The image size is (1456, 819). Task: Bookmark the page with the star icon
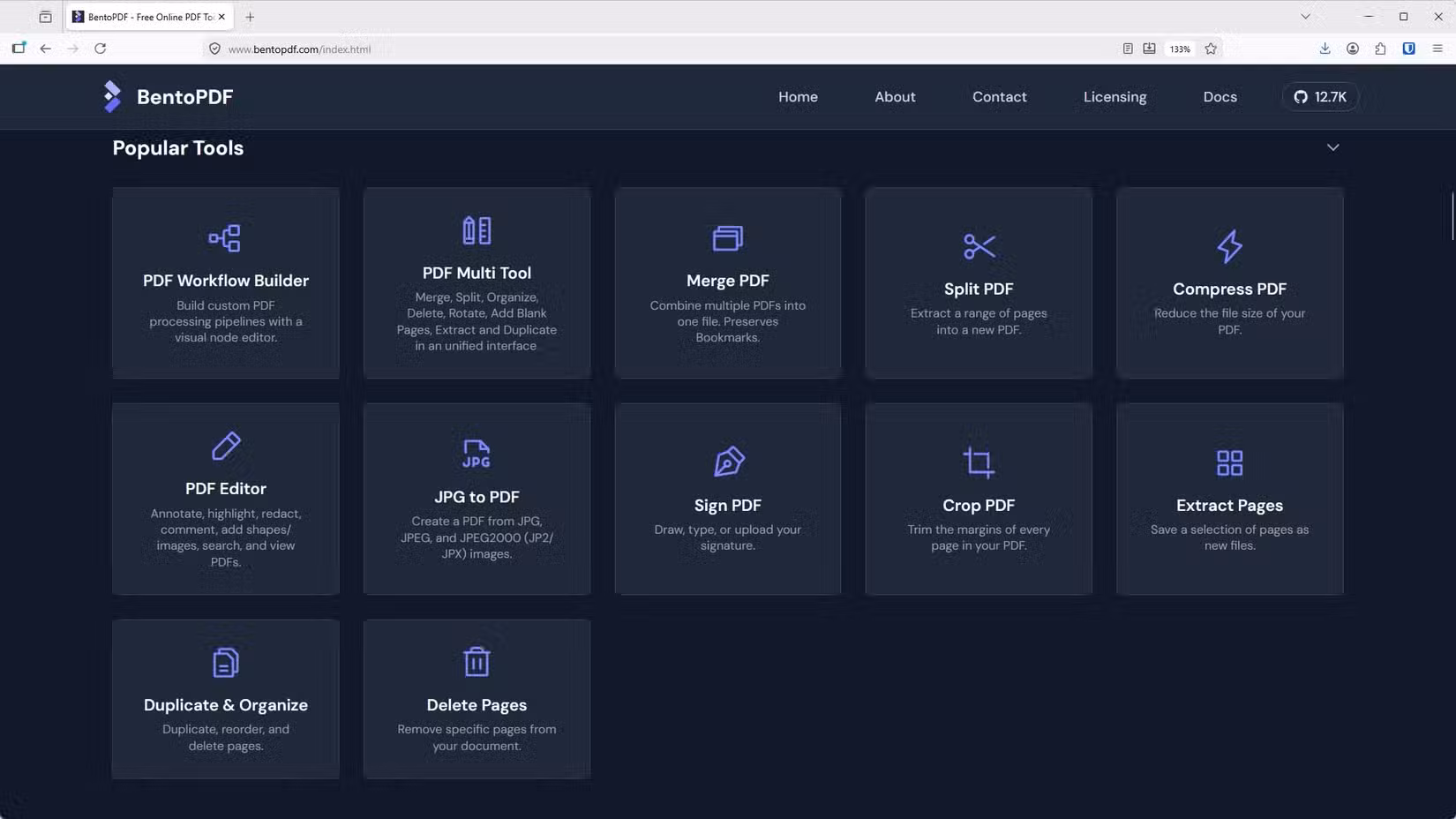pyautogui.click(x=1211, y=49)
